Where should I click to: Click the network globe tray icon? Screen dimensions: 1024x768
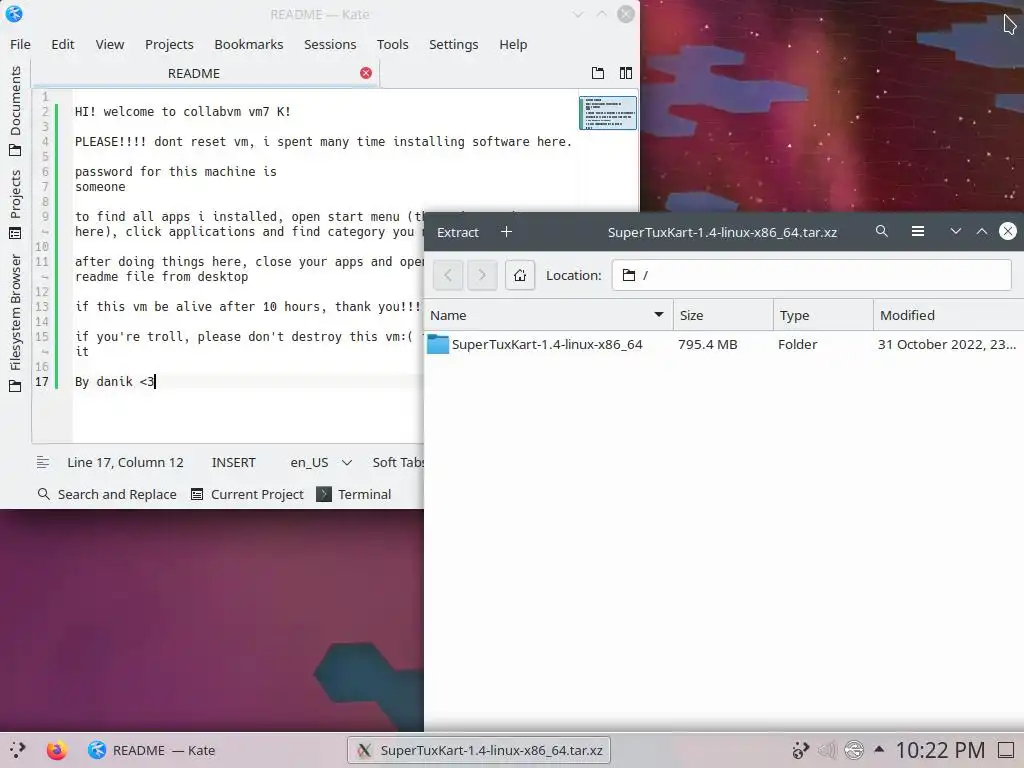tap(854, 750)
